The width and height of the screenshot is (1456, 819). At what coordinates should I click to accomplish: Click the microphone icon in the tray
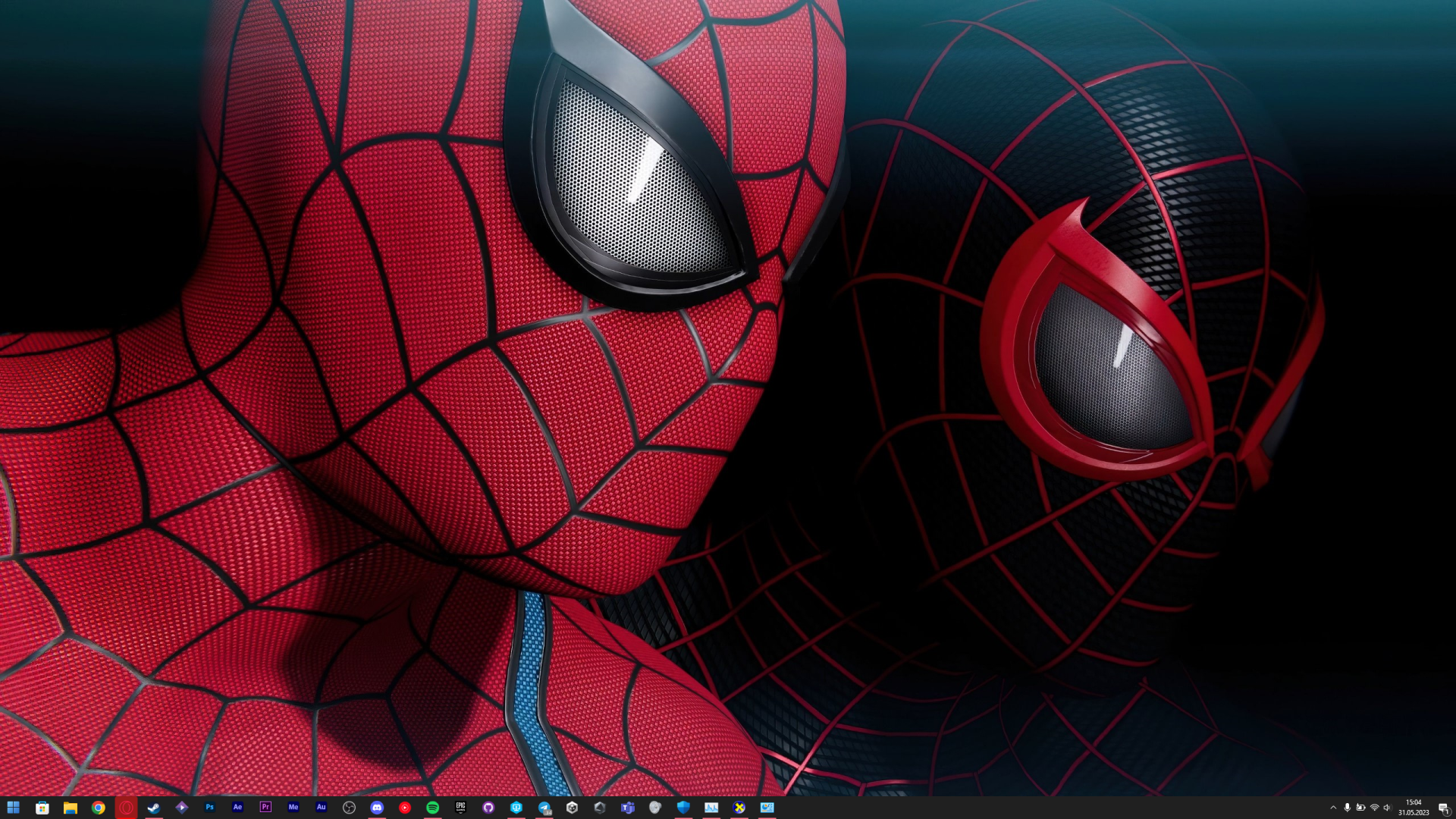click(1347, 808)
